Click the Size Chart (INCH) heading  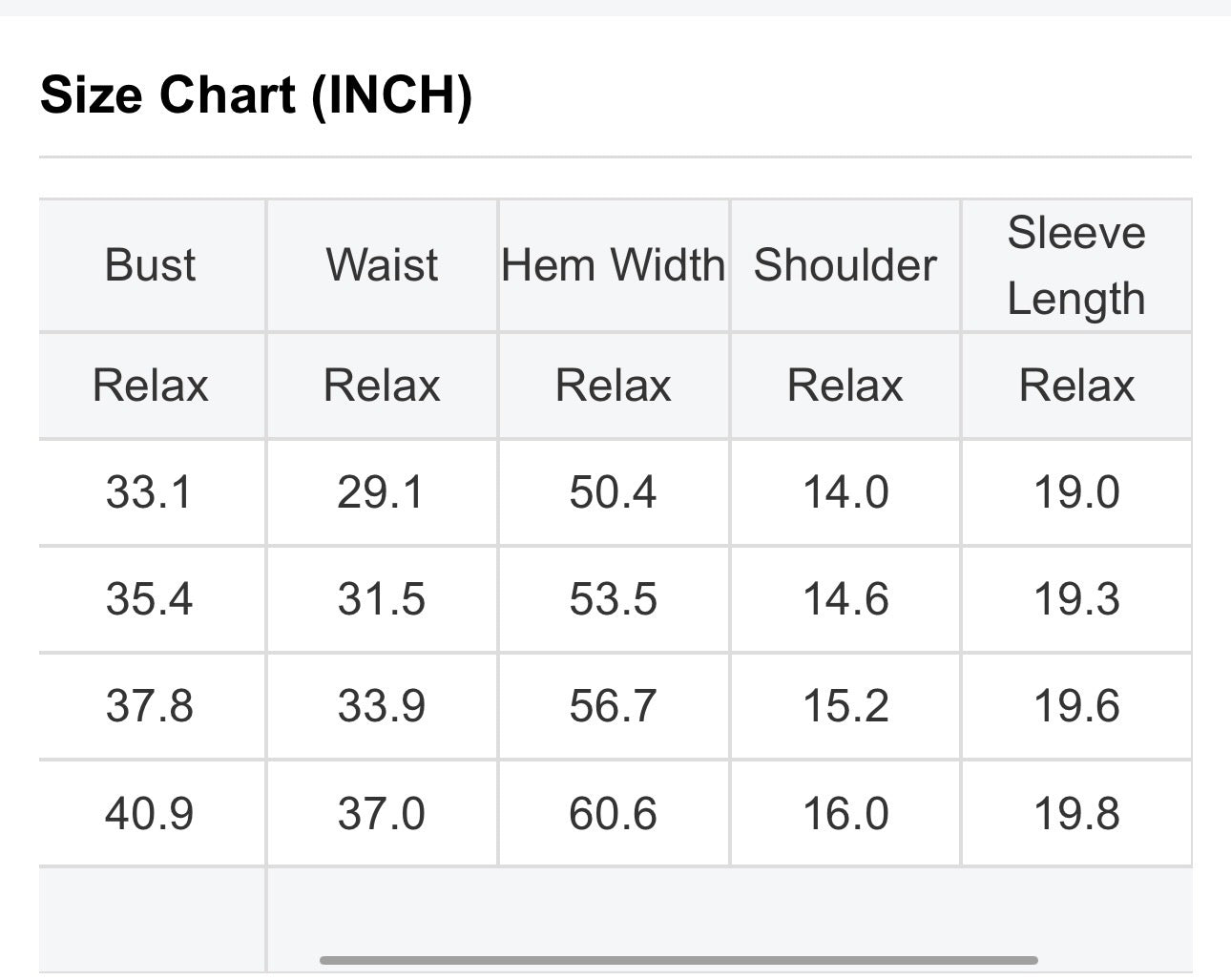tap(256, 95)
